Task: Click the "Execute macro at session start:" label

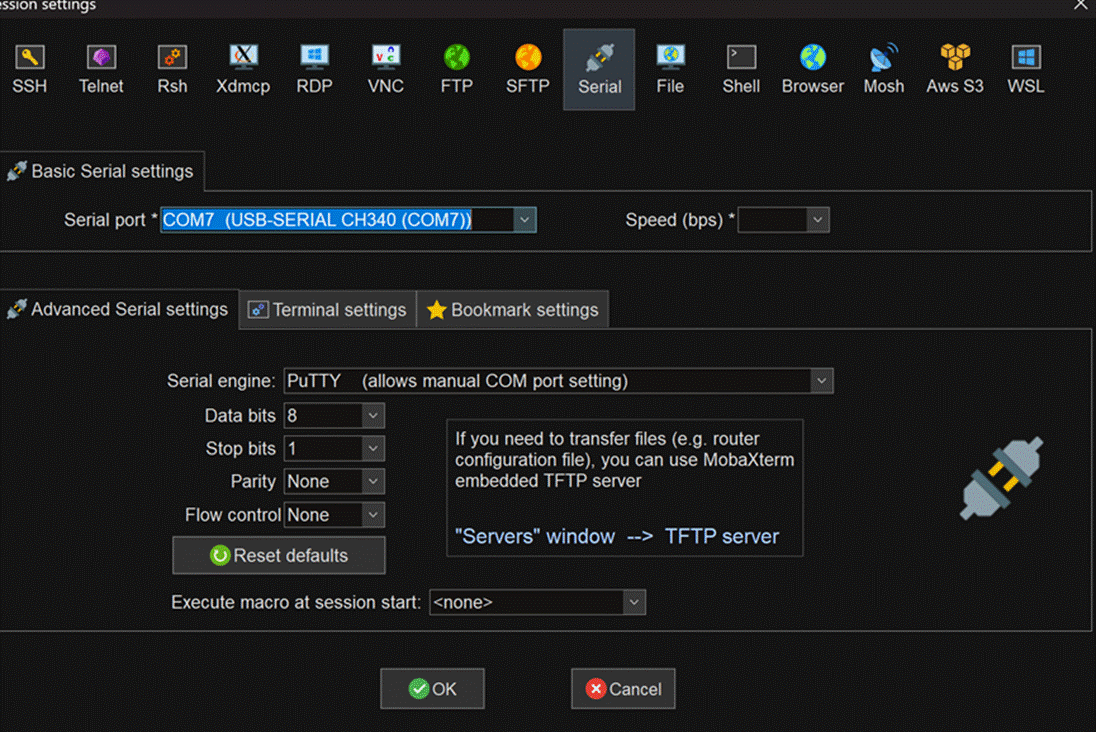Action: (x=296, y=603)
